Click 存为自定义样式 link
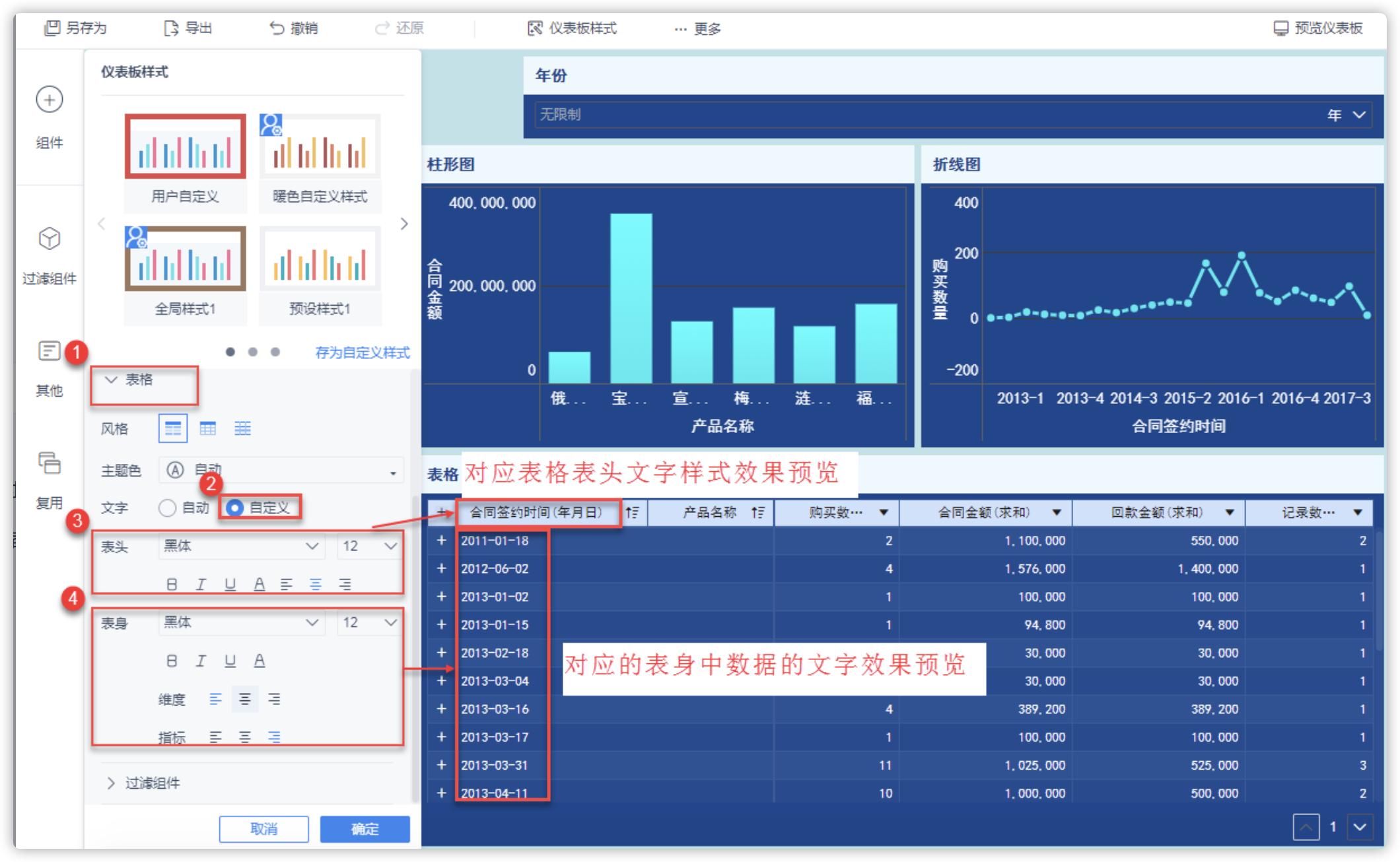Image resolution: width=1400 pixels, height=862 pixels. pos(363,352)
